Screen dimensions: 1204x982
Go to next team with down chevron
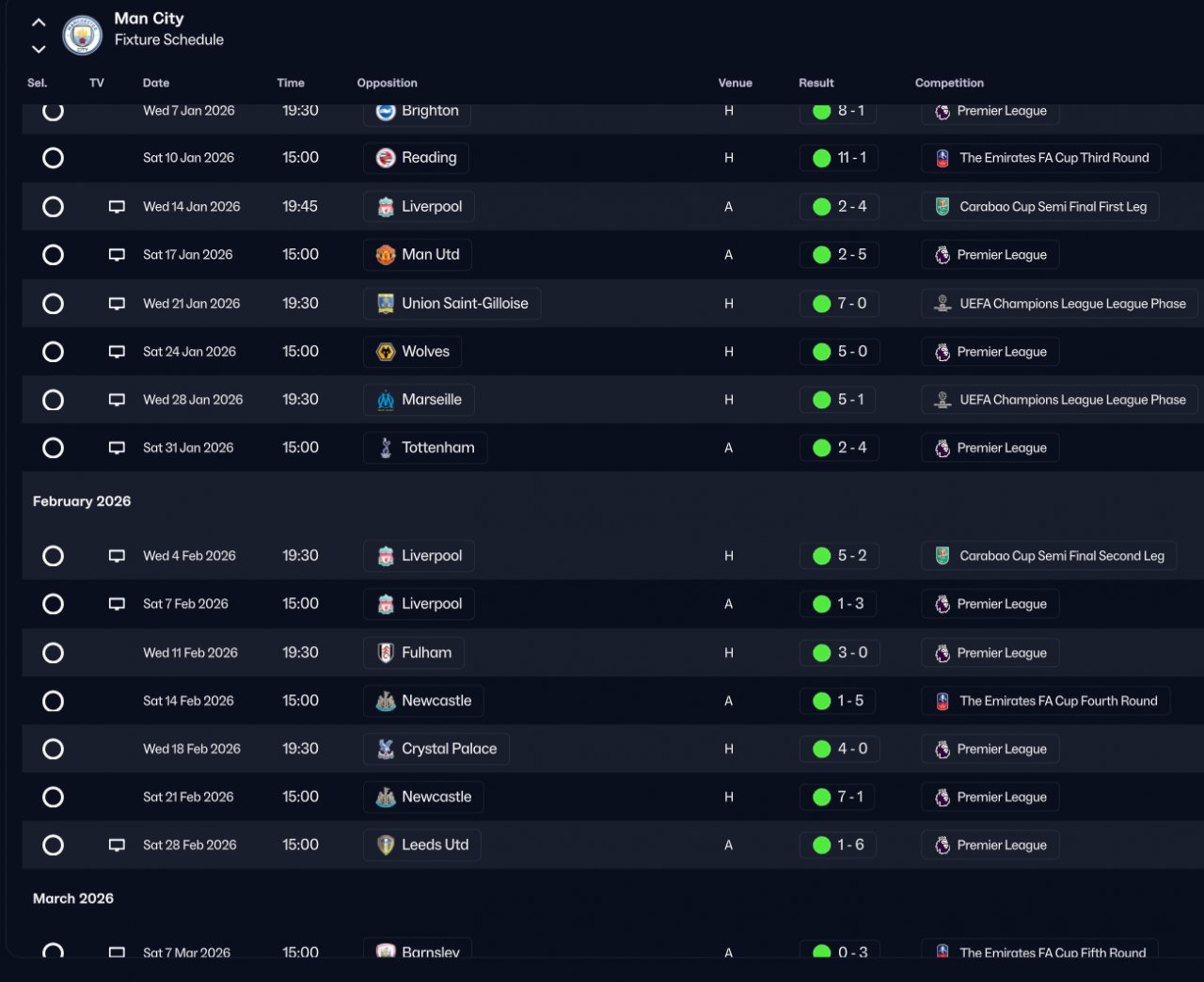tap(39, 49)
